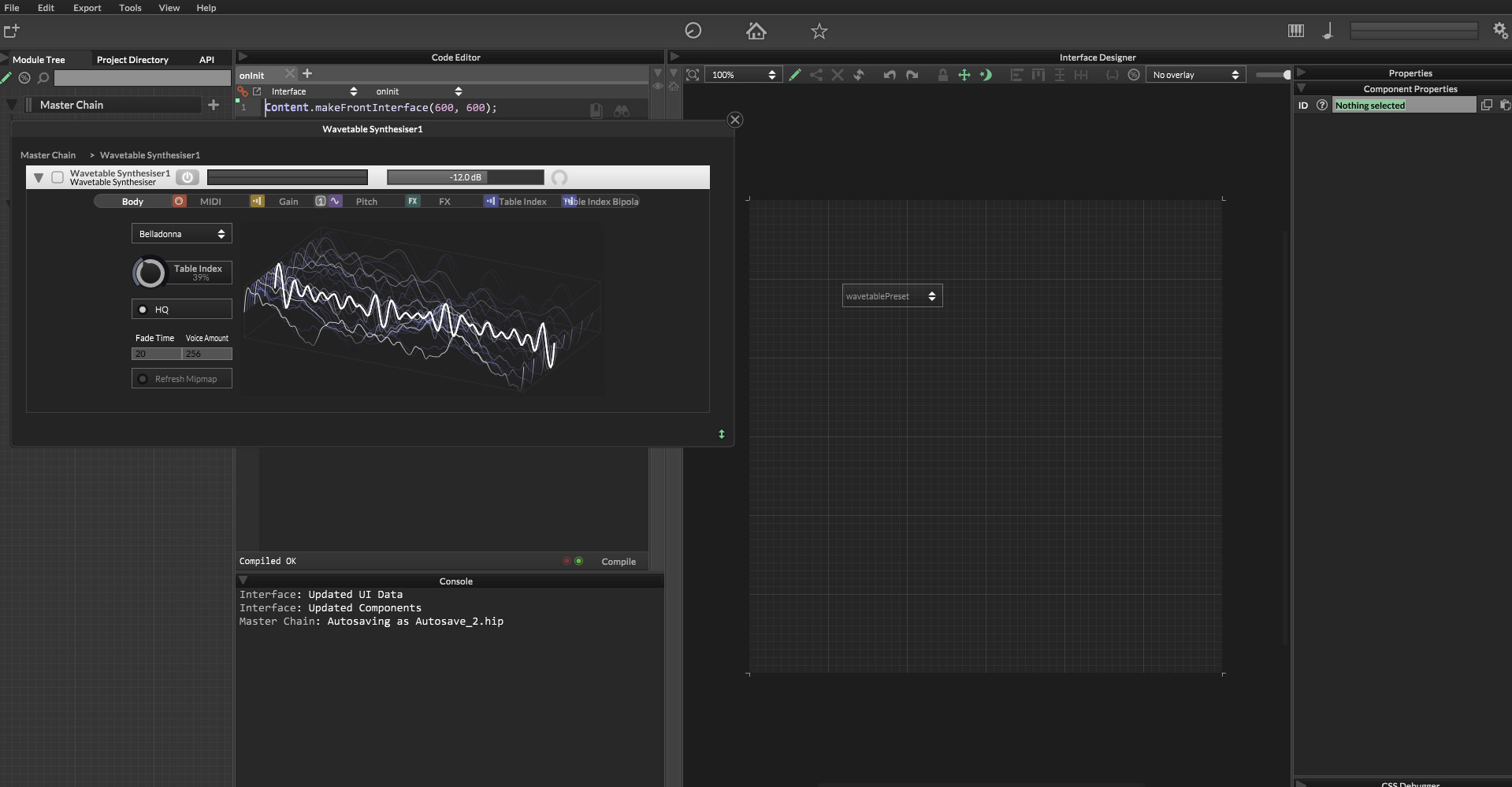The width and height of the screenshot is (1512, 787).
Task: Open the settings gear in top right
Action: click(1500, 30)
